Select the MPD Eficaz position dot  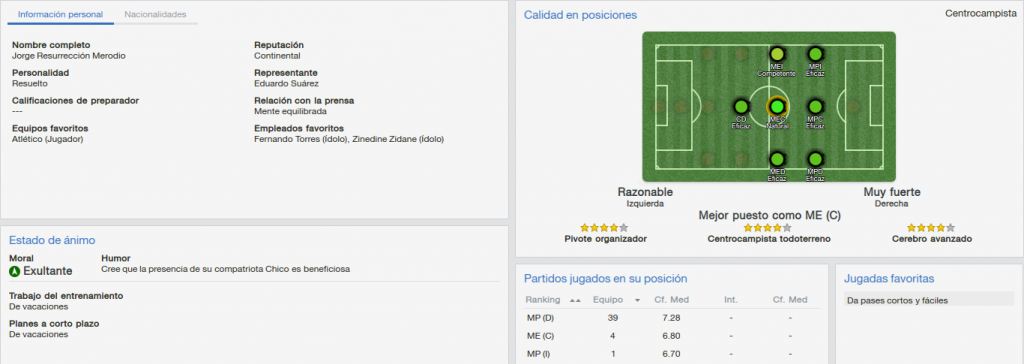815,159
